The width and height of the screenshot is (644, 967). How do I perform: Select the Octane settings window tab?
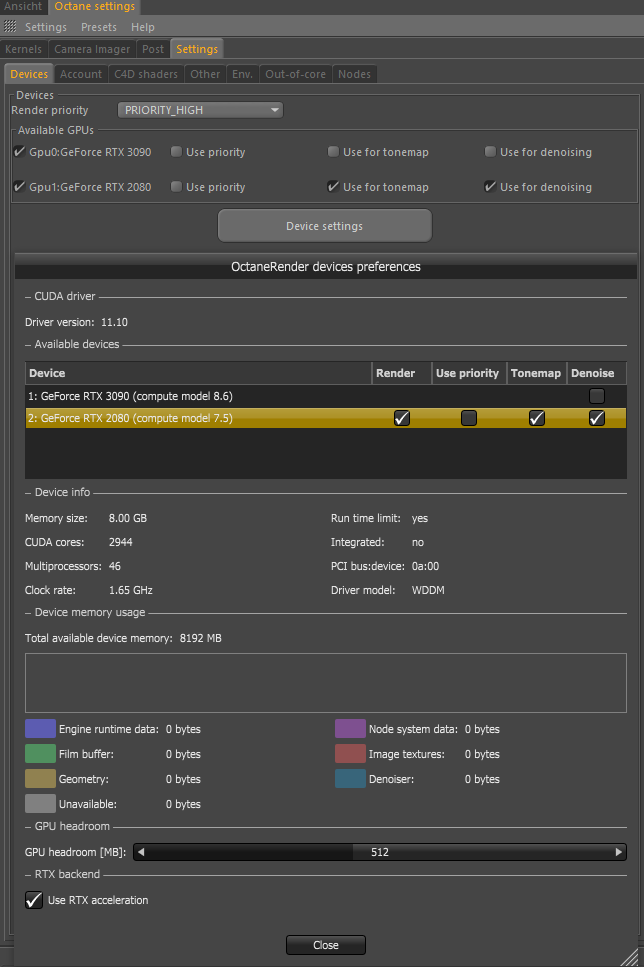[x=94, y=6]
